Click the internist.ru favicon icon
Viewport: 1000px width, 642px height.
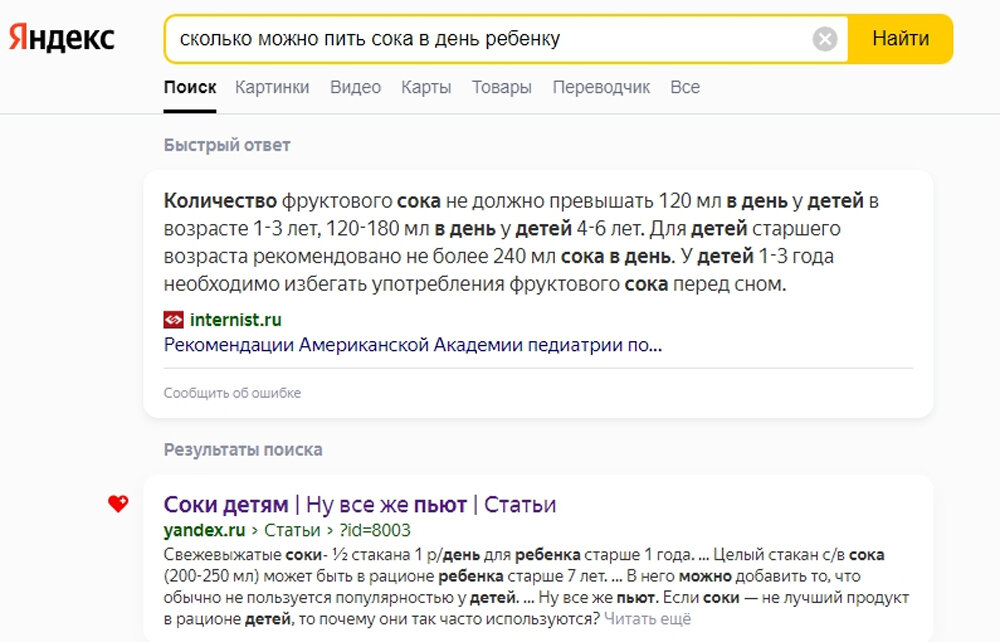(x=173, y=319)
